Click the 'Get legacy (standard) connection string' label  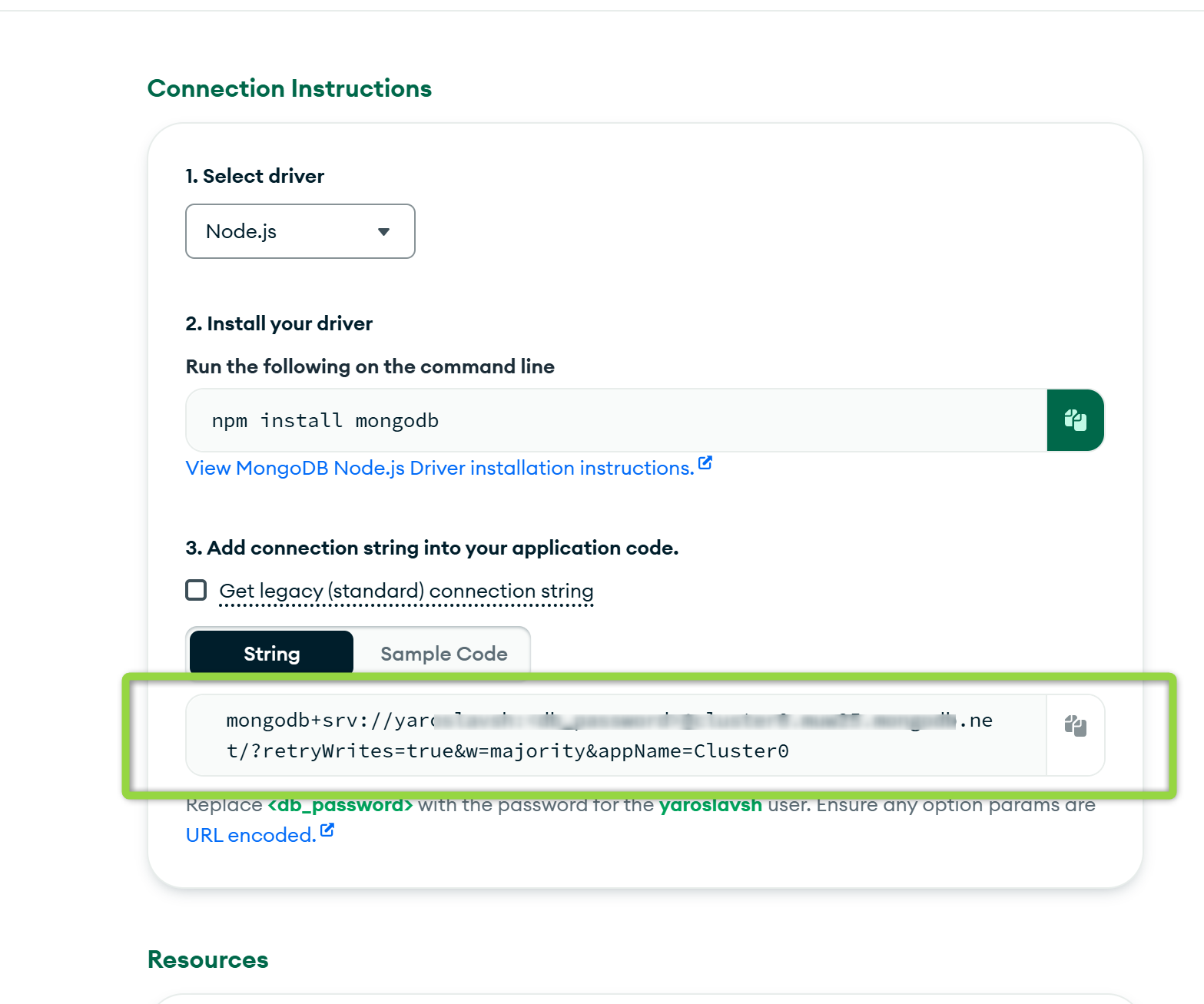[406, 591]
